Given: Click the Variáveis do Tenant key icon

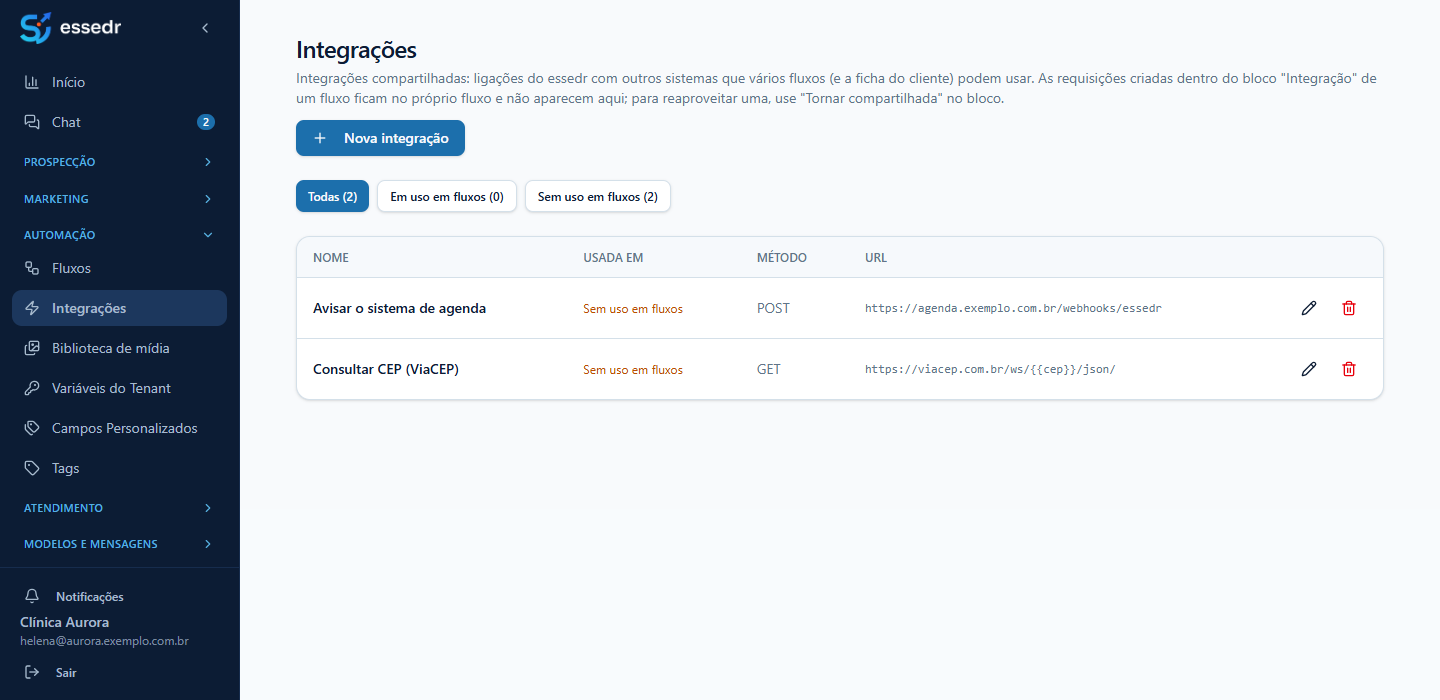Looking at the screenshot, I should [x=32, y=388].
